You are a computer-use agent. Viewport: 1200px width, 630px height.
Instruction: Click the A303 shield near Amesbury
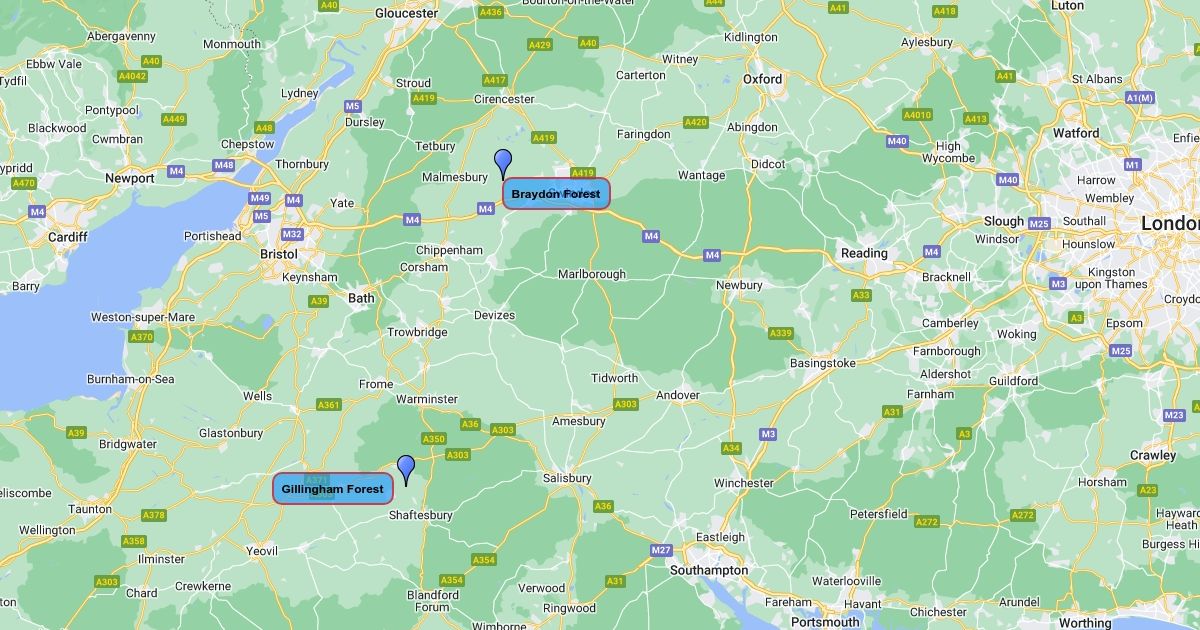(626, 404)
